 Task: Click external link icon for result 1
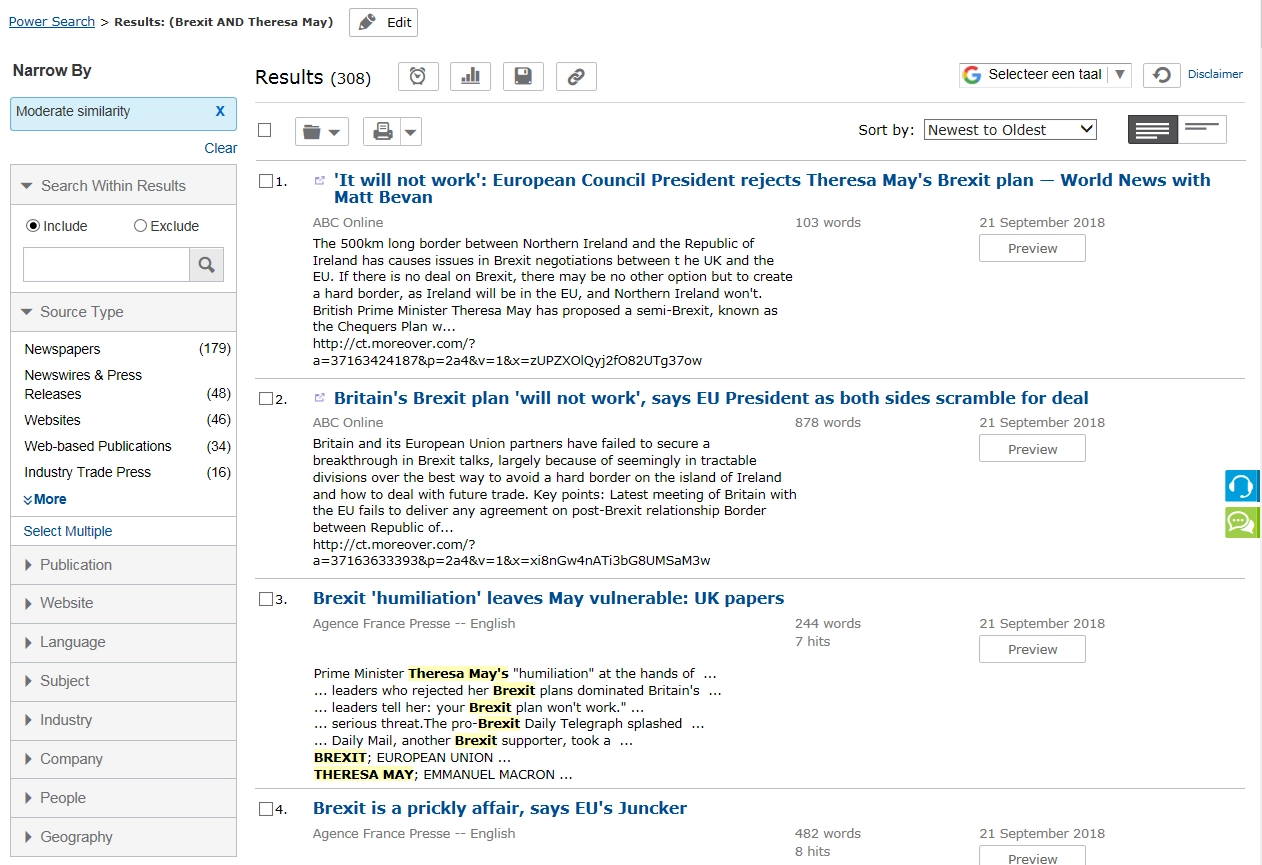[320, 180]
